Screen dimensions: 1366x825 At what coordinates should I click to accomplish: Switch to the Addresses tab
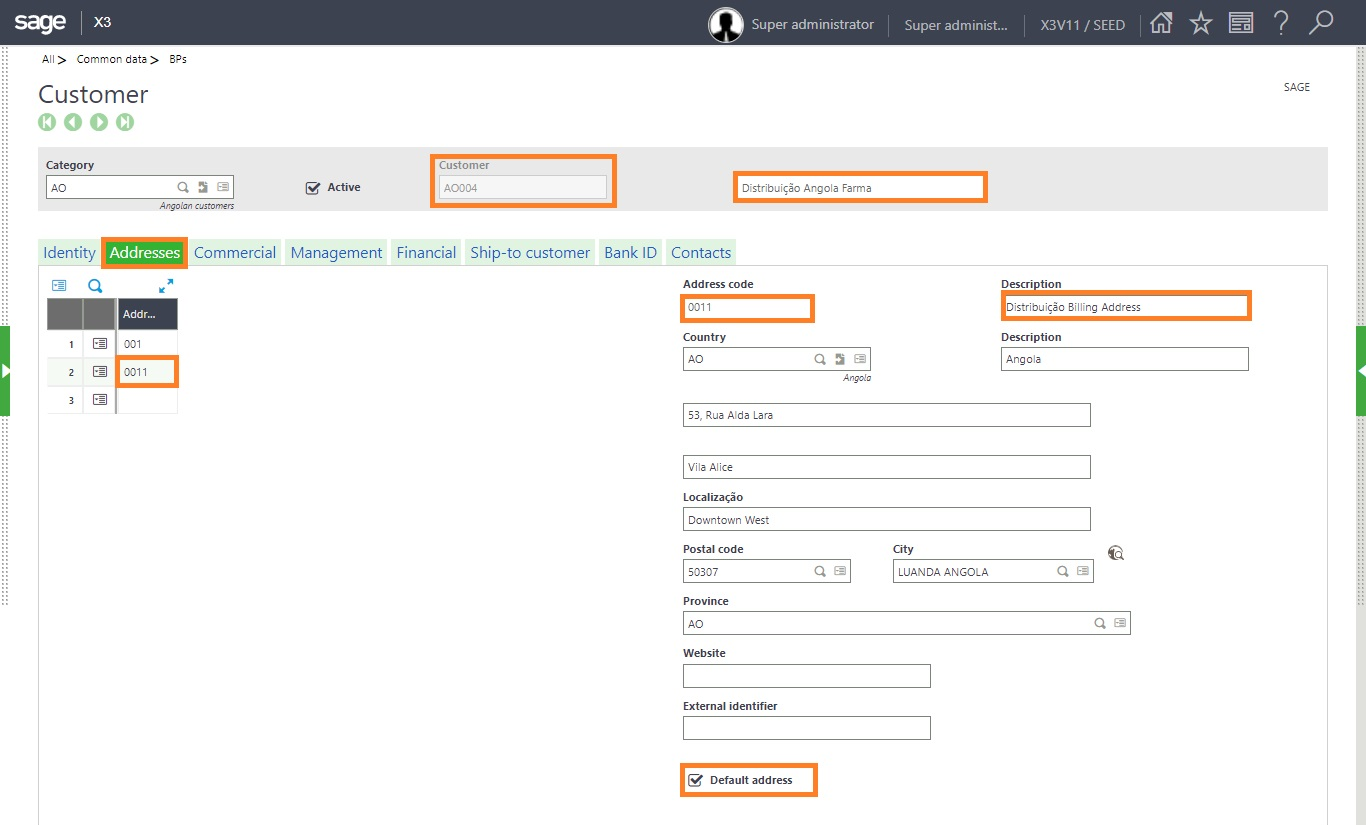pyautogui.click(x=145, y=253)
